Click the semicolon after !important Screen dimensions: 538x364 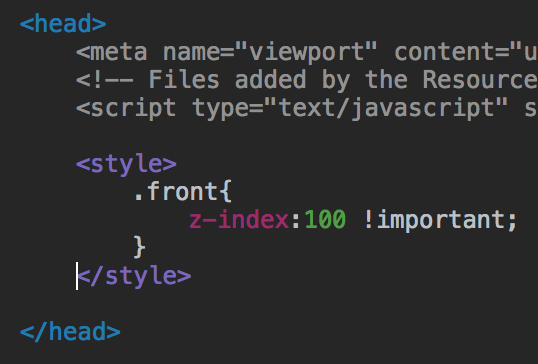(x=512, y=222)
